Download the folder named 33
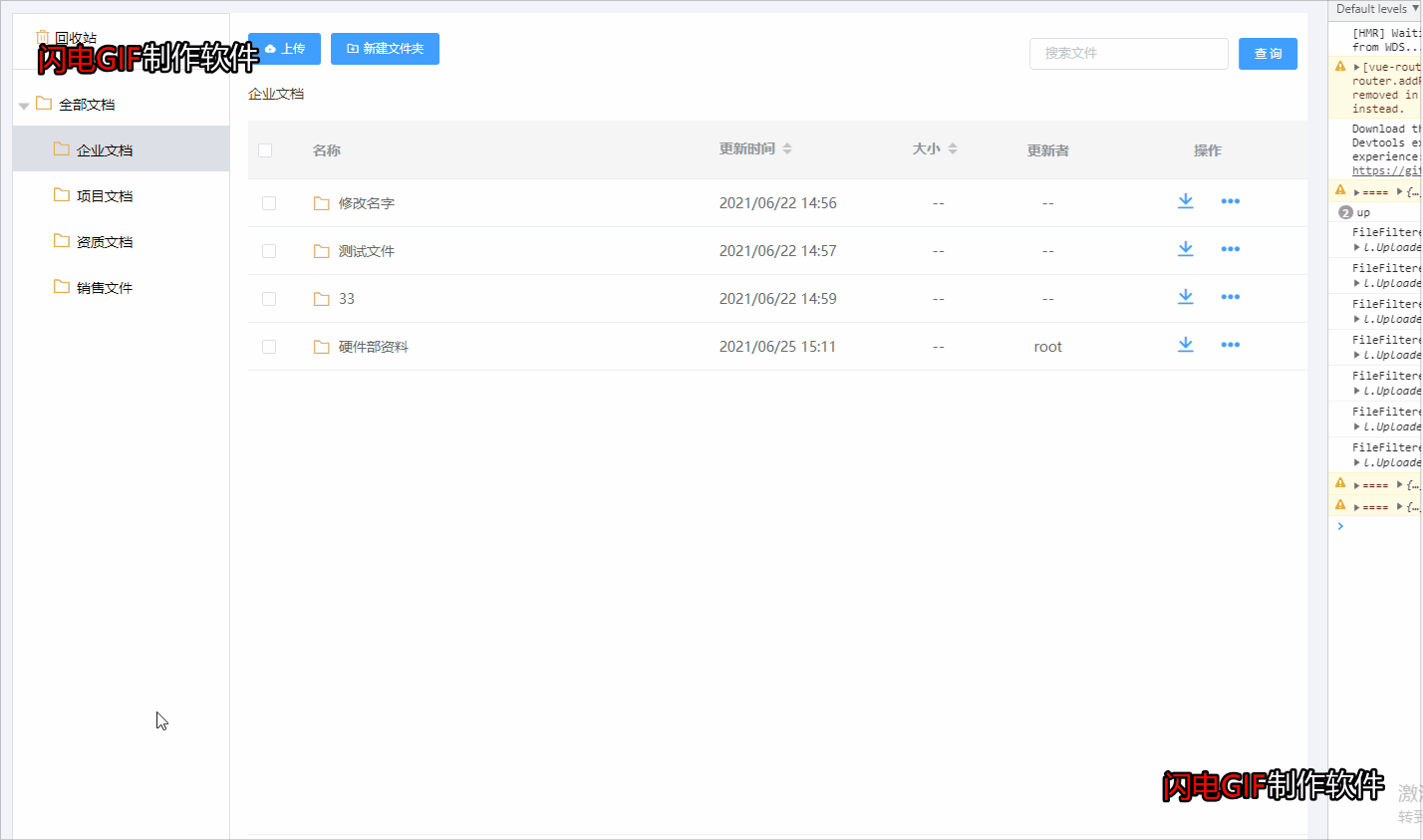Image resolution: width=1423 pixels, height=840 pixels. pyautogui.click(x=1185, y=297)
